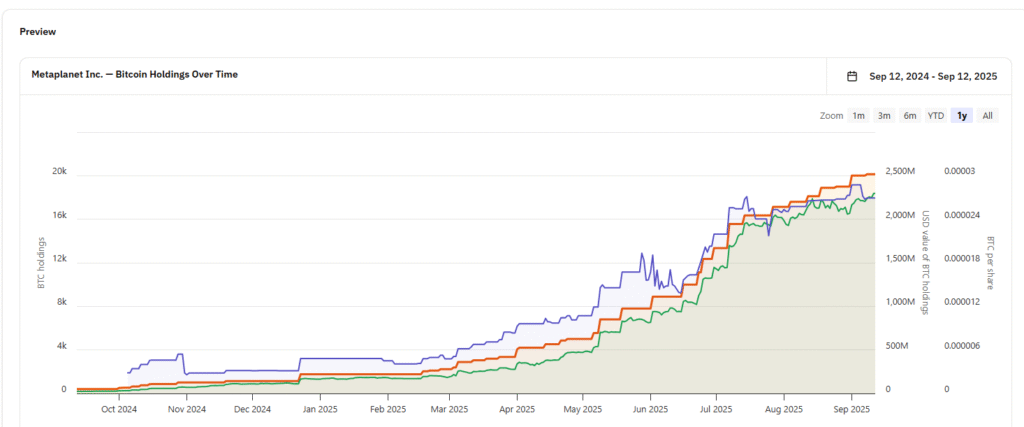Switch zoom range to 6m
Screen dimensions: 1024x427
pyautogui.click(x=910, y=116)
